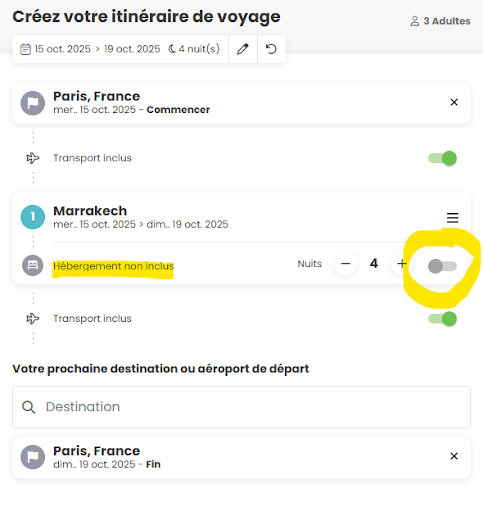The height and width of the screenshot is (512, 483).
Task: Click the Destination search field
Action: (x=241, y=407)
